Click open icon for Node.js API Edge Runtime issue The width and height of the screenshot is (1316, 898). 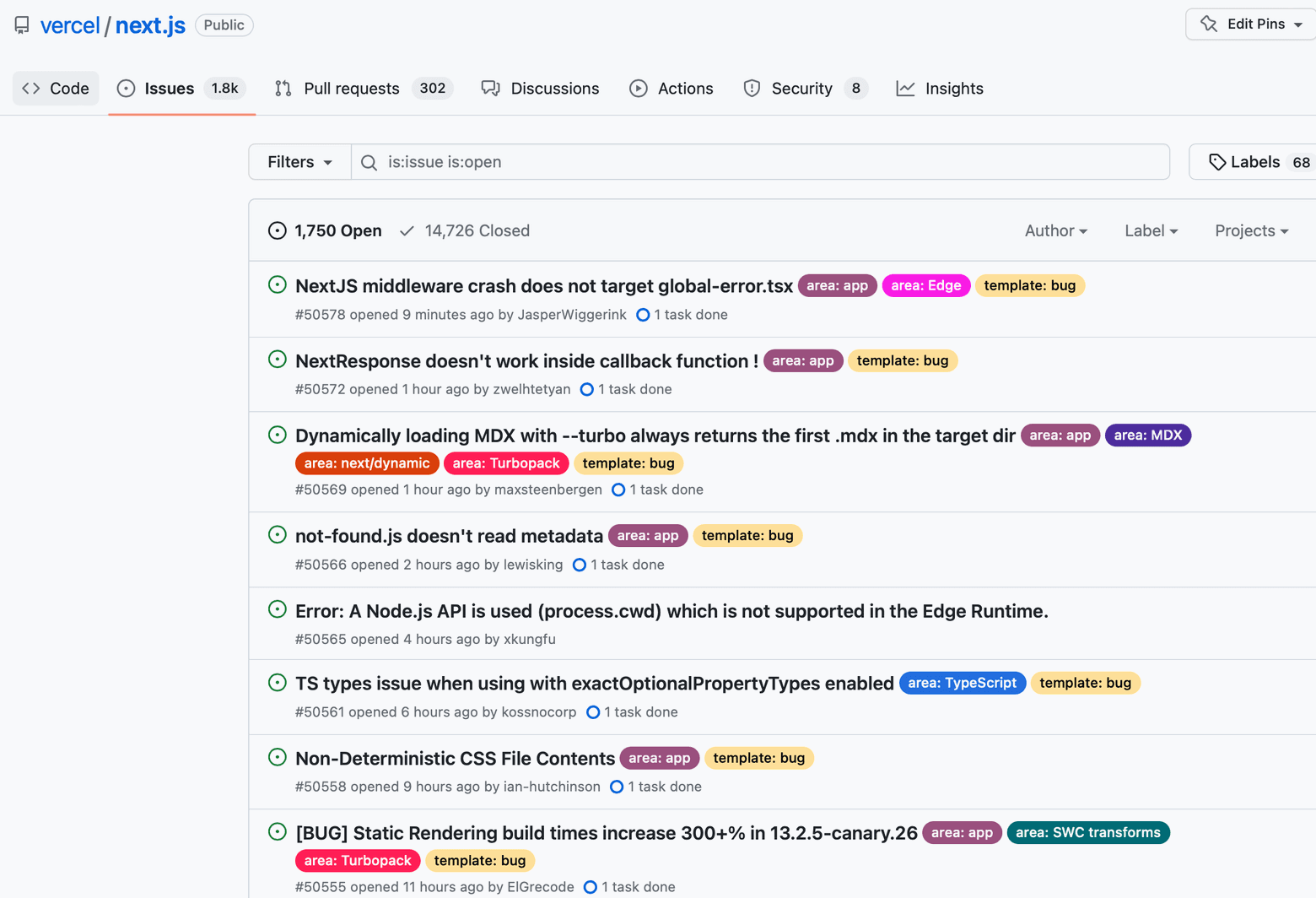278,609
